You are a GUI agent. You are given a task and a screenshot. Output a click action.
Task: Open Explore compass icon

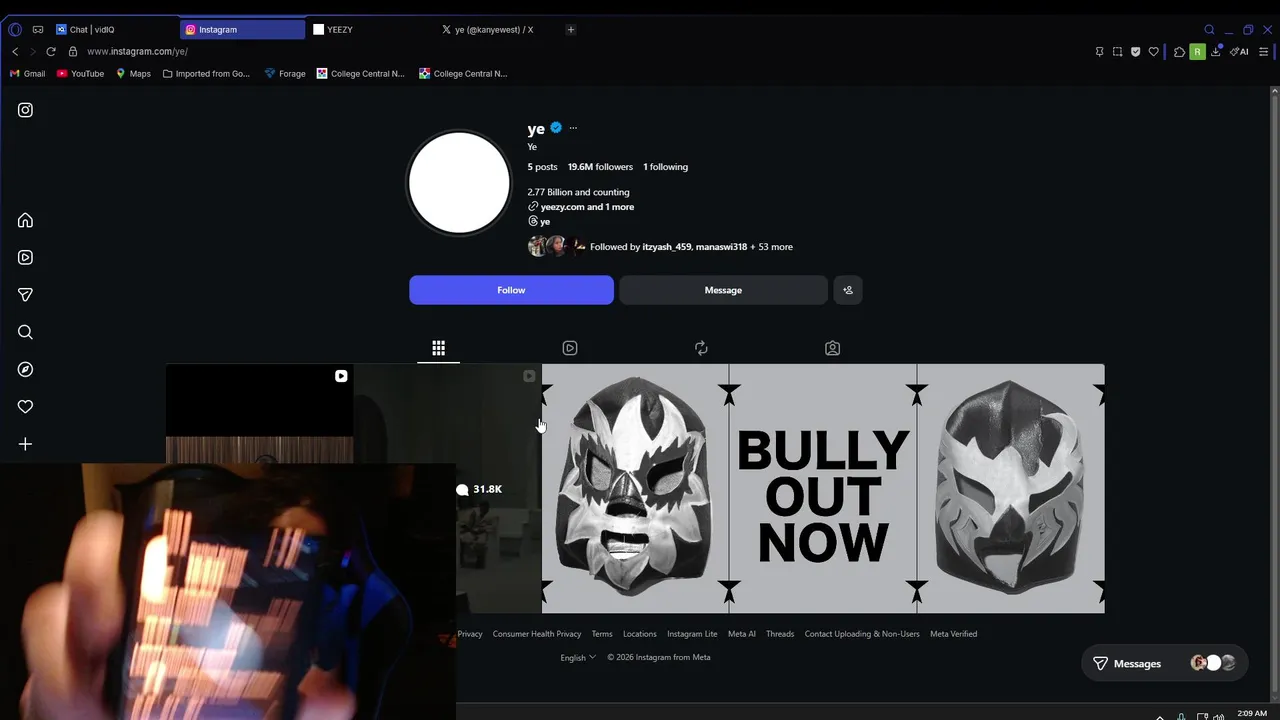25,369
